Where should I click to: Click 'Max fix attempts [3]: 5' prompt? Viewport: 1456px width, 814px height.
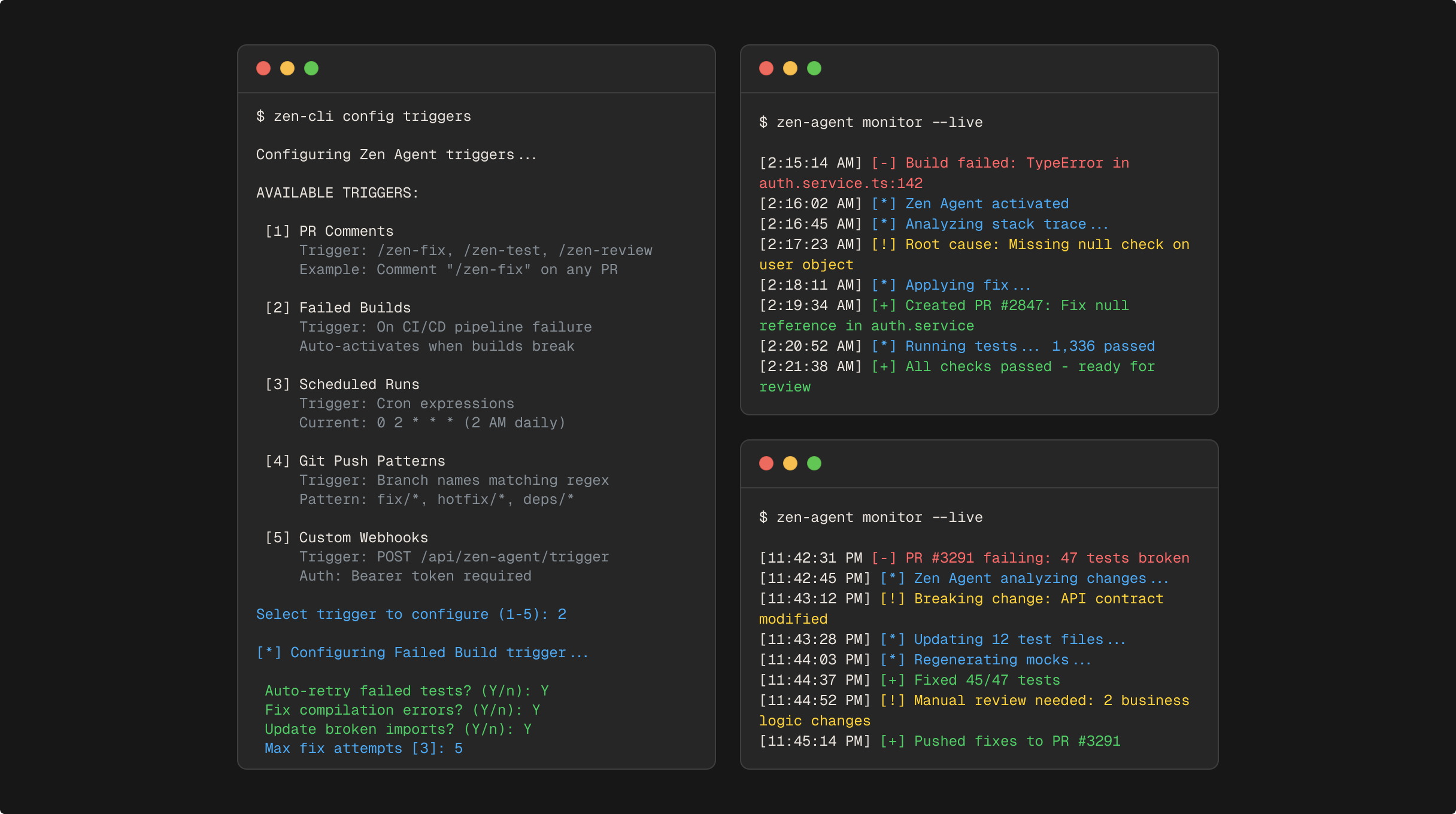364,748
